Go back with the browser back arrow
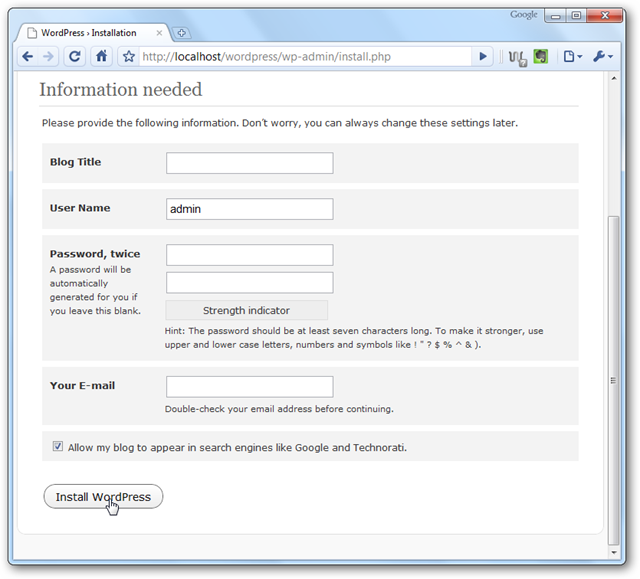 [28, 56]
